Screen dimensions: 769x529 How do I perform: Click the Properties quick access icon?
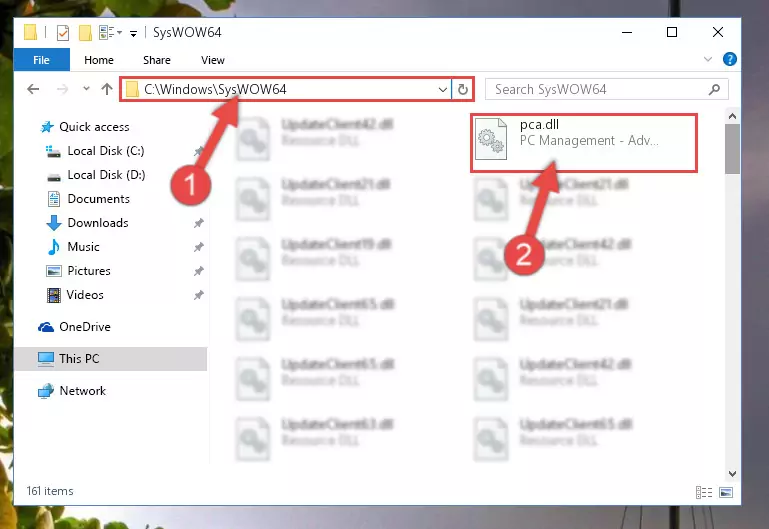point(63,33)
